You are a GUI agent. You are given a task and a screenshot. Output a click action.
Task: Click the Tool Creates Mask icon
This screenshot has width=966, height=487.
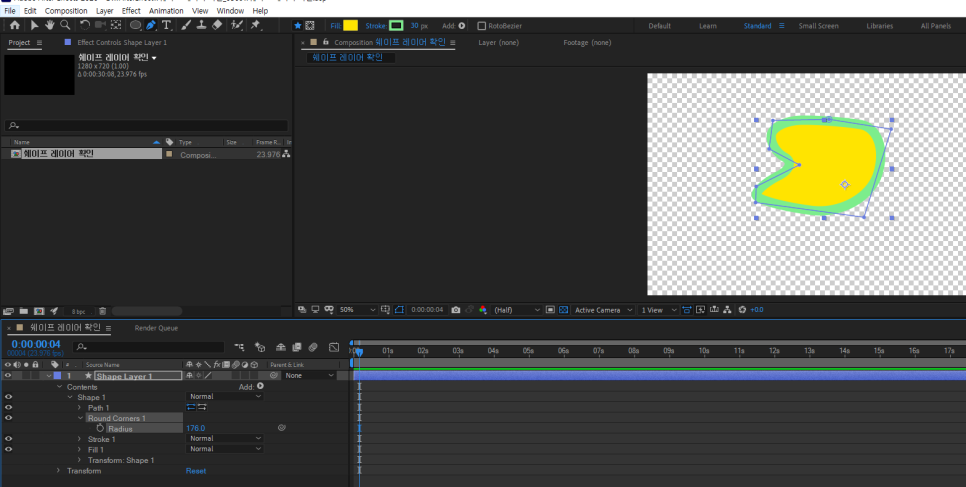pyautogui.click(x=310, y=26)
